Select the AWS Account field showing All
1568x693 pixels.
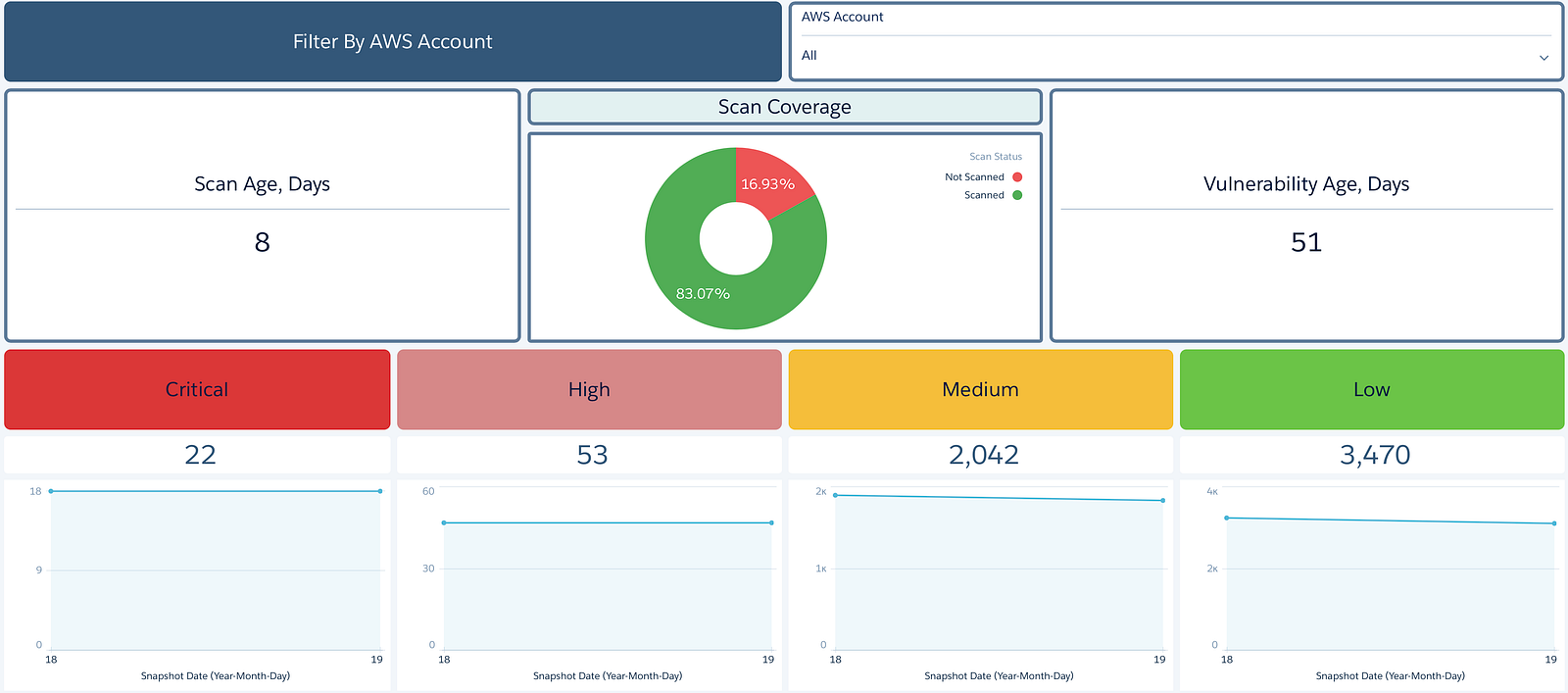(x=1176, y=56)
